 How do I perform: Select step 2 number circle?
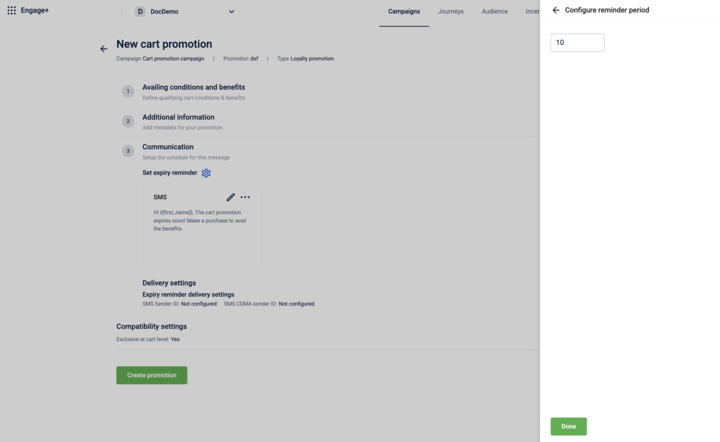pyautogui.click(x=128, y=121)
